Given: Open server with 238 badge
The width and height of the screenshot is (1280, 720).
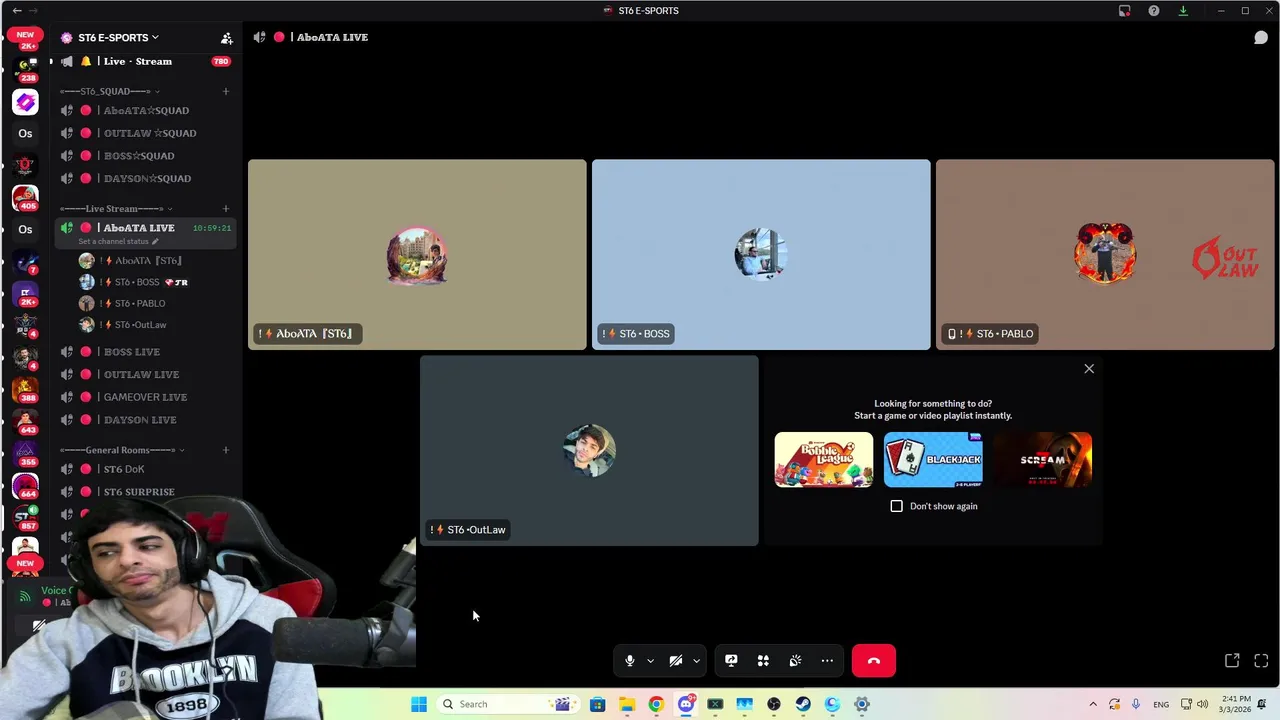Looking at the screenshot, I should 25,68.
